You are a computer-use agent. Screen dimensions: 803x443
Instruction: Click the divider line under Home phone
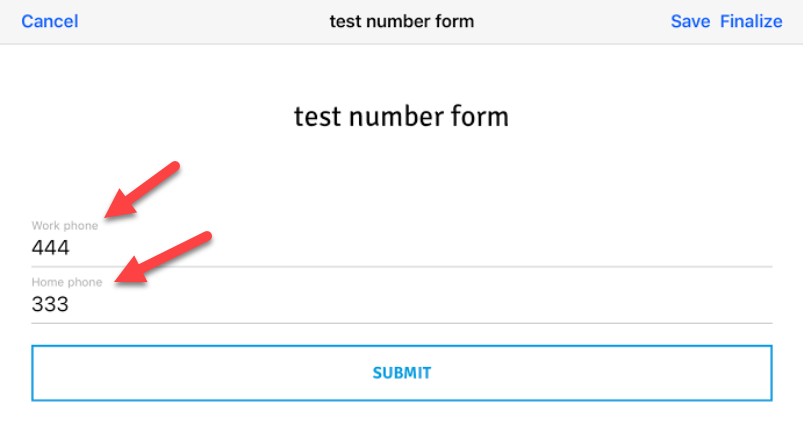(400, 323)
